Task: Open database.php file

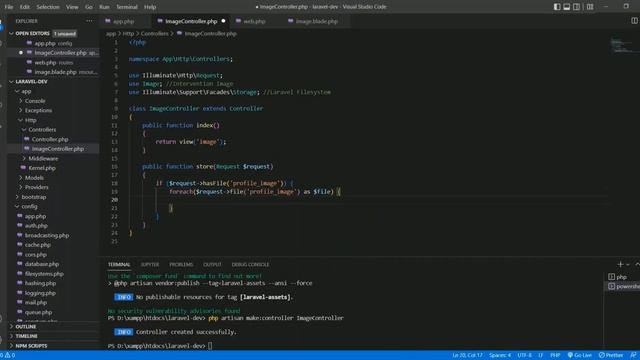Action: coord(42,264)
